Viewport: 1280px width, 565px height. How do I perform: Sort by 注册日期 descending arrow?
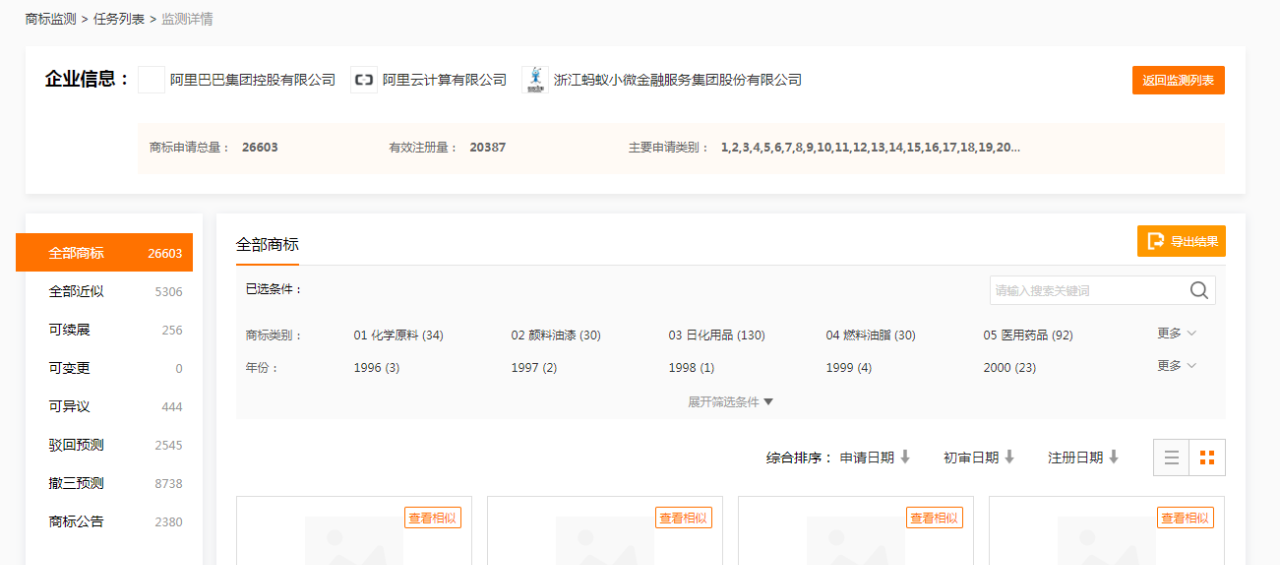1113,457
